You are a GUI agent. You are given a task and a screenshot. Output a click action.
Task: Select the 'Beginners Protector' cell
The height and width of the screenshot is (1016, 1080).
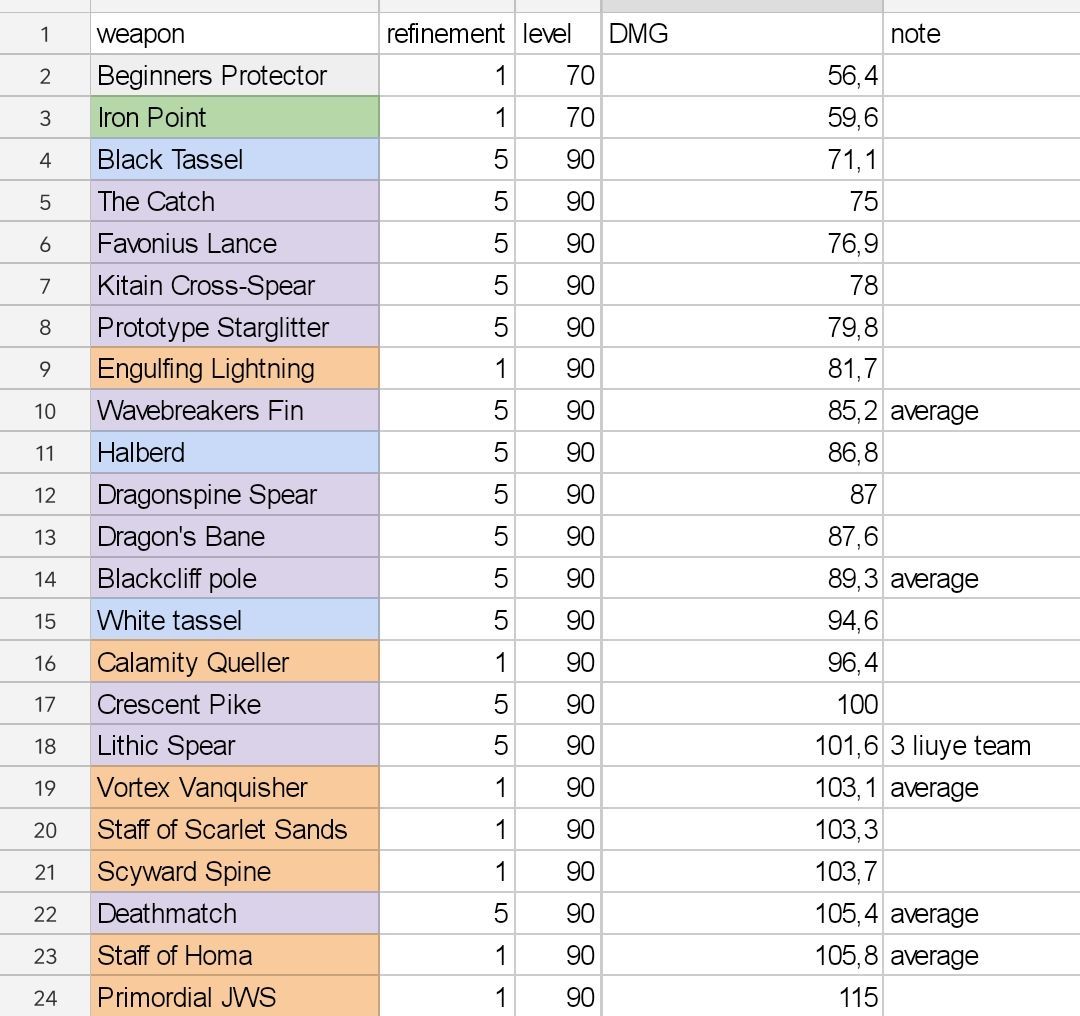click(x=234, y=76)
